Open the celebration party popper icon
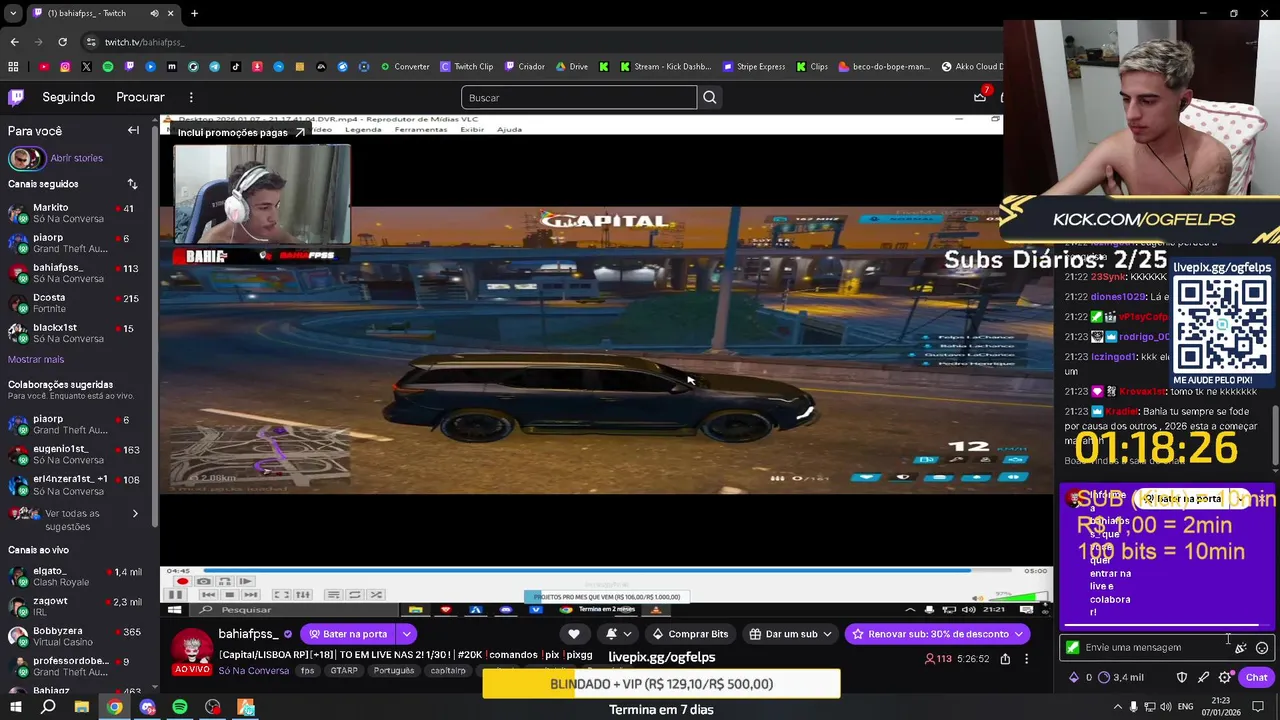Image resolution: width=1280 pixels, height=720 pixels. click(1241, 648)
